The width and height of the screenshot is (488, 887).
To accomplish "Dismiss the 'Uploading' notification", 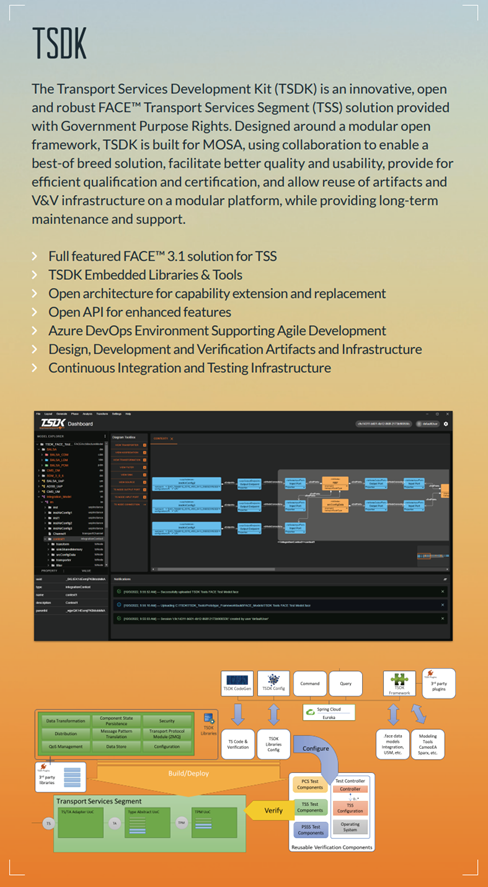I will tap(441, 605).
